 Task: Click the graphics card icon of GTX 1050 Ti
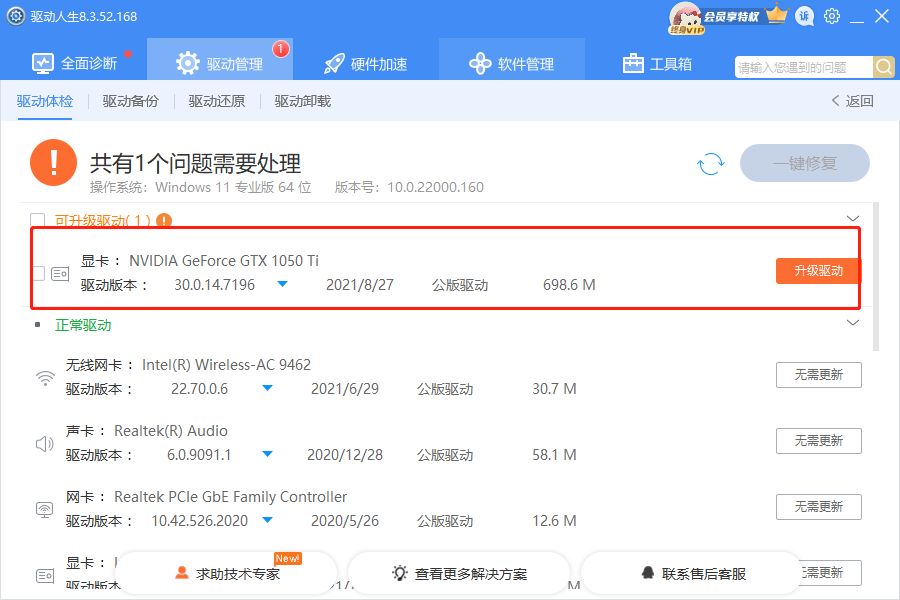[60, 274]
